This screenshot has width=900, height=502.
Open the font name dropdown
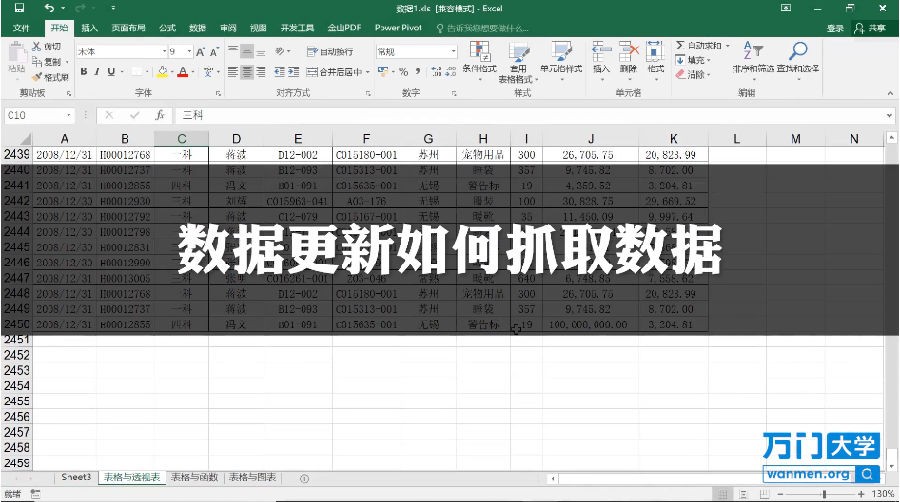164,52
